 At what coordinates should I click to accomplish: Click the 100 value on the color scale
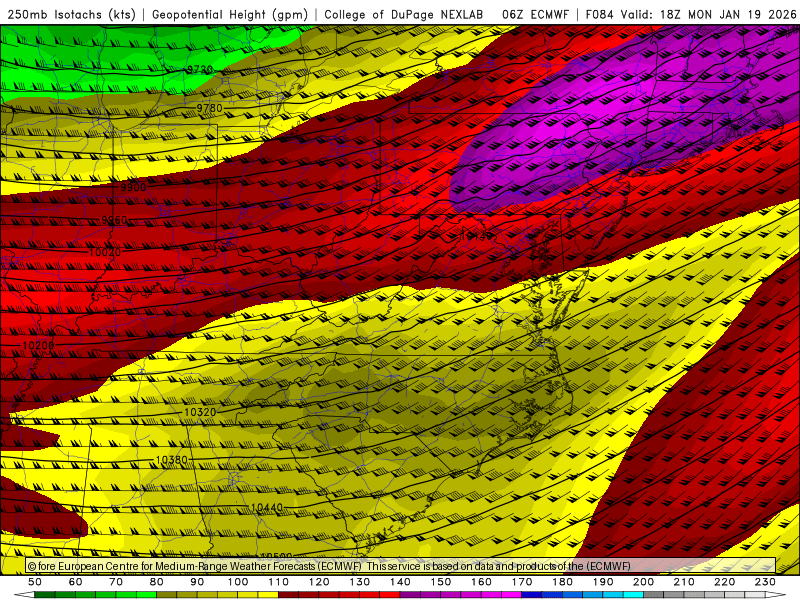[x=238, y=582]
